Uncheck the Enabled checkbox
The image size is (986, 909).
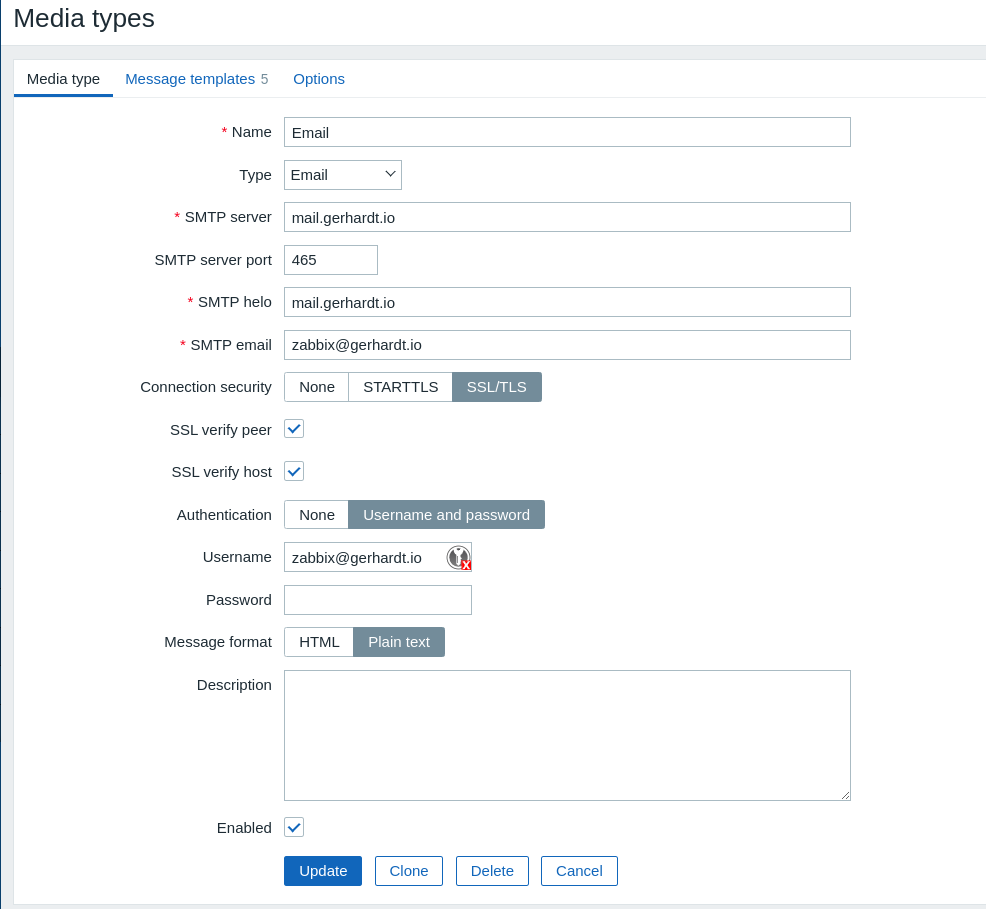pos(294,827)
